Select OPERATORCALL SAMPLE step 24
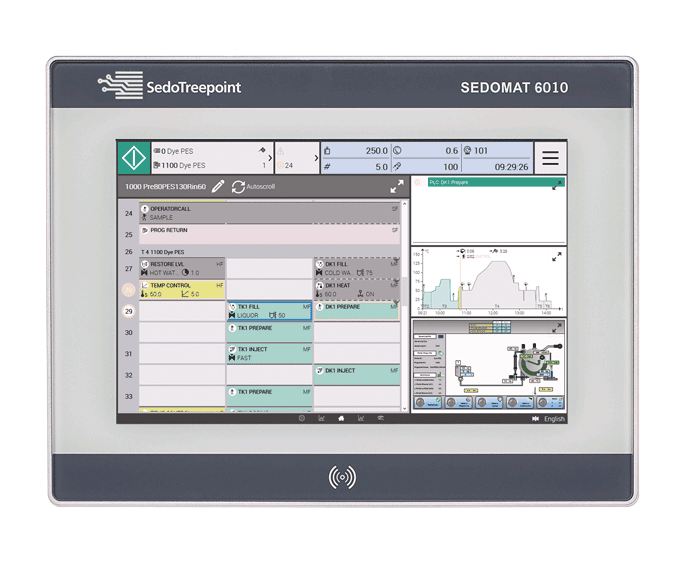 click(x=269, y=213)
